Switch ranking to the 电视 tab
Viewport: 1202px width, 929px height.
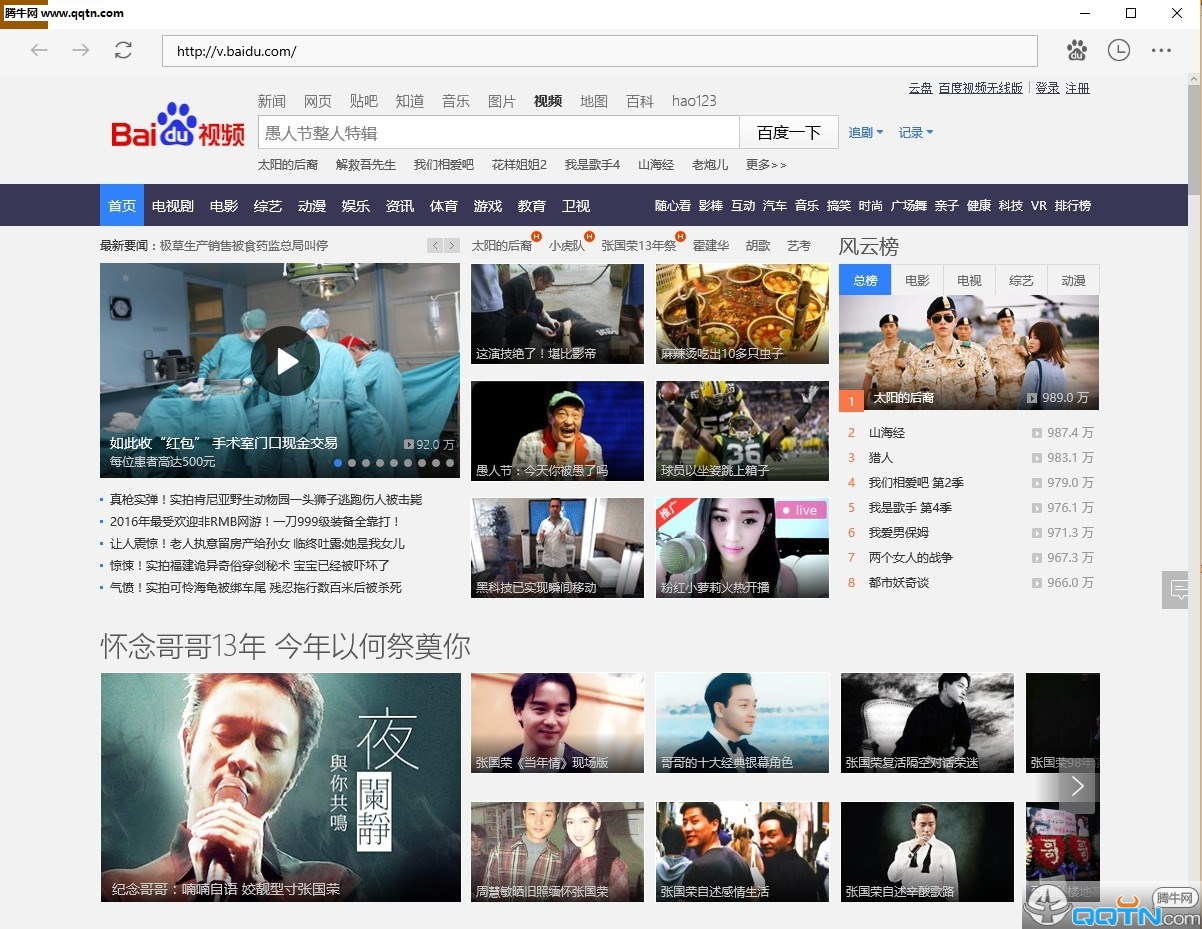(969, 280)
